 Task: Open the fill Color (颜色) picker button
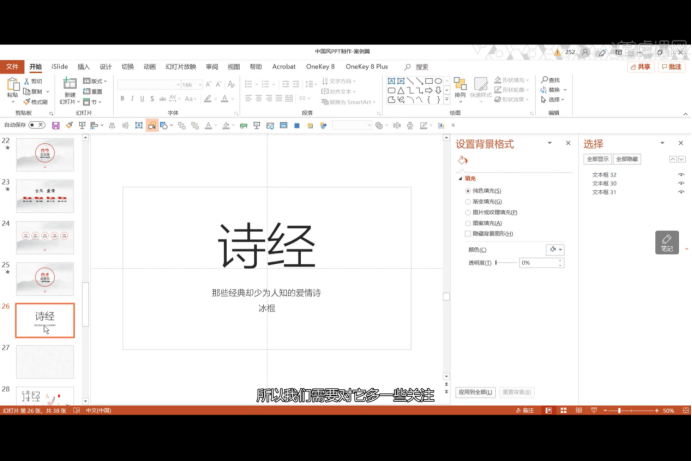(555, 250)
